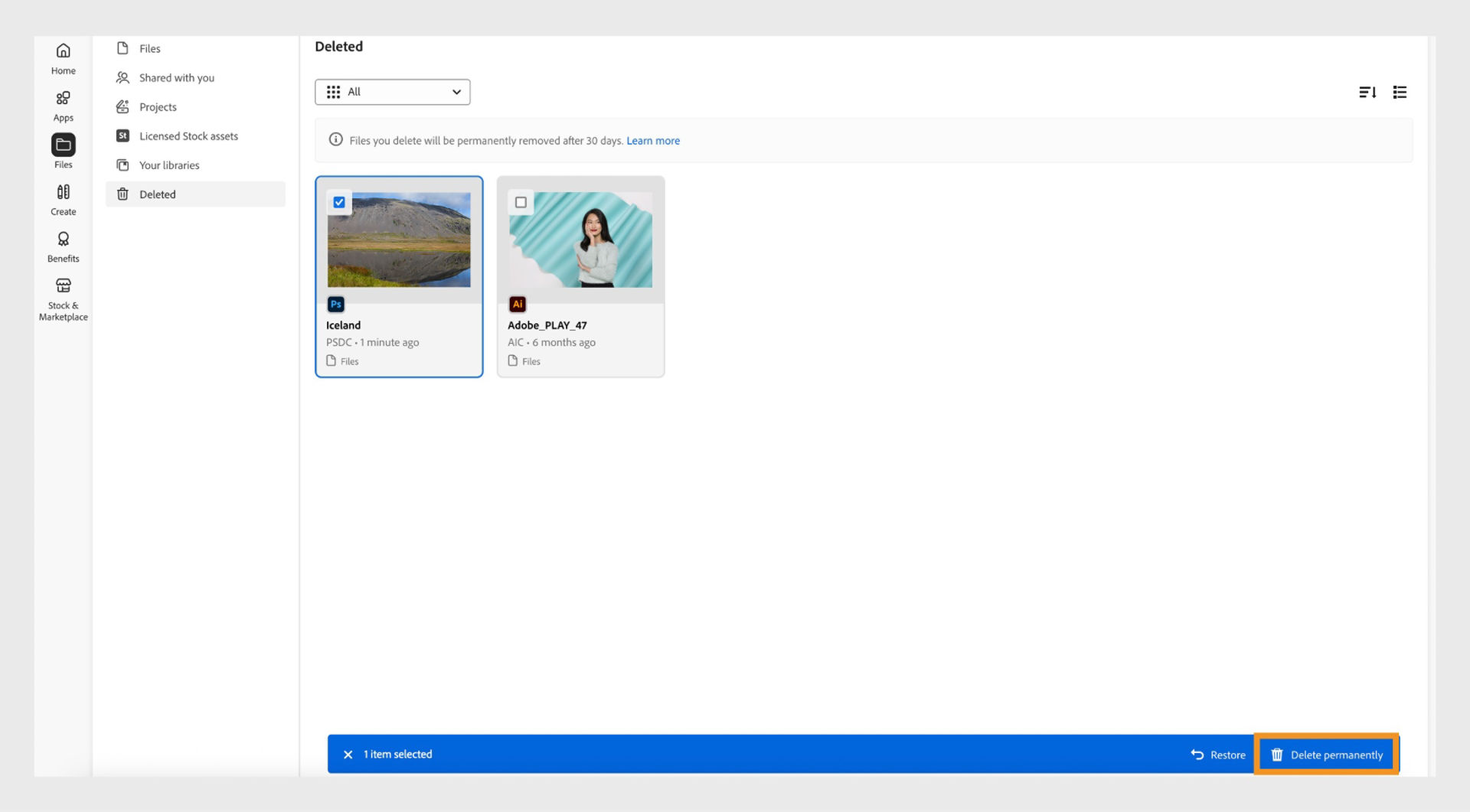This screenshot has width=1470, height=812.
Task: Open the Deleted page in the navigation
Action: click(156, 194)
